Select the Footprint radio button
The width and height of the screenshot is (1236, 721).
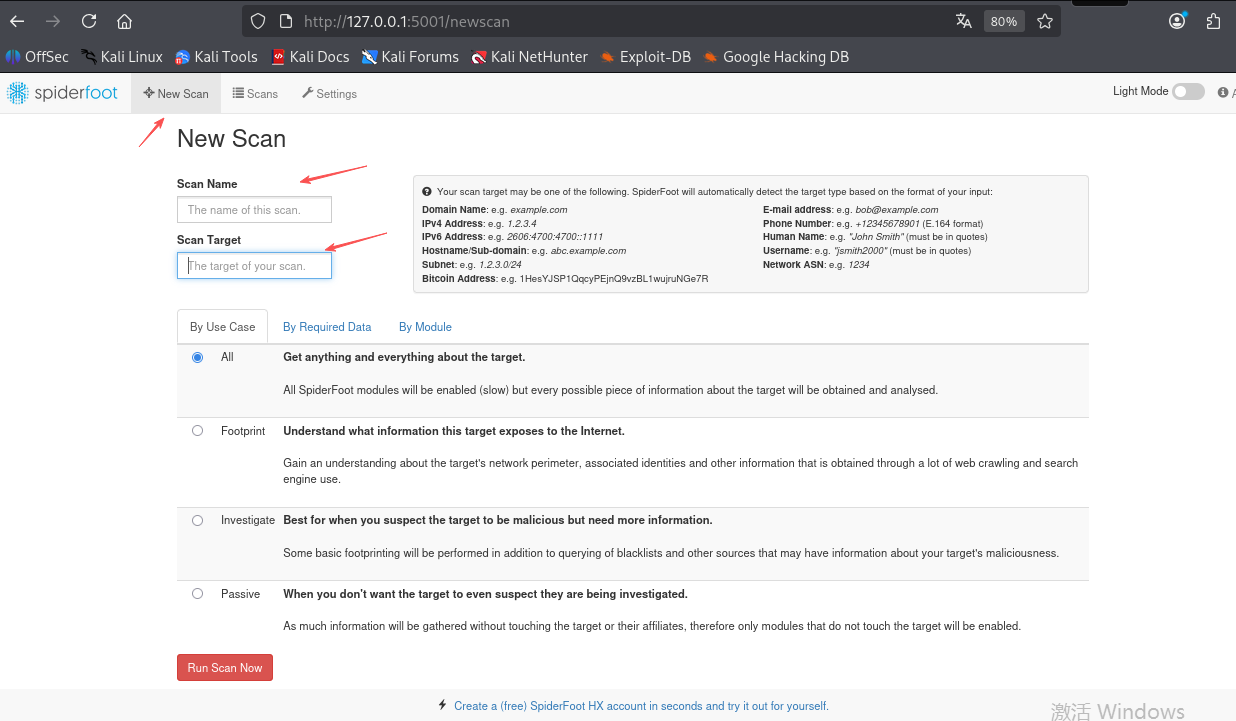pos(197,431)
